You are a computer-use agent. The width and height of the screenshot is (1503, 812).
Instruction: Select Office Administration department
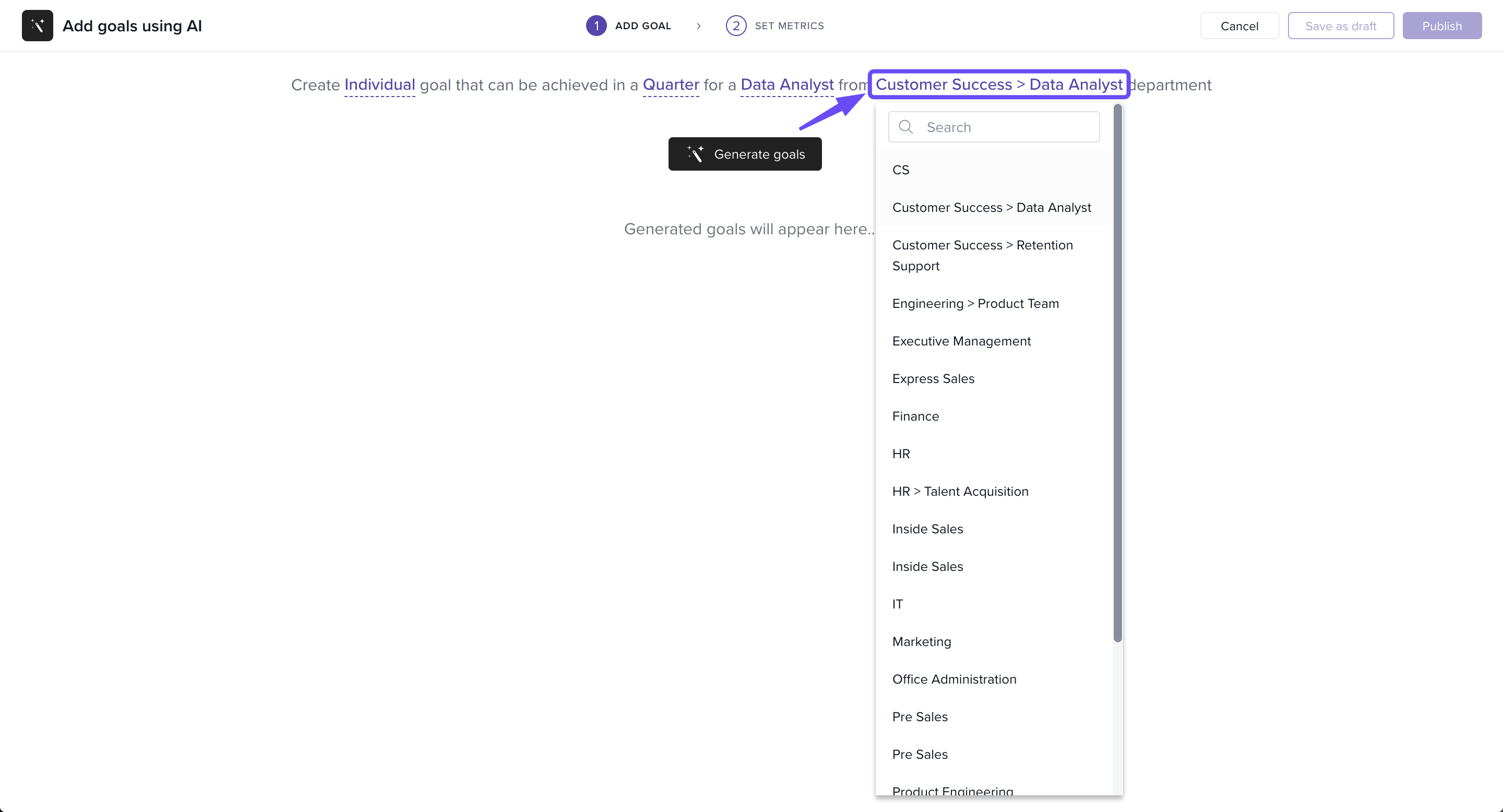954,679
